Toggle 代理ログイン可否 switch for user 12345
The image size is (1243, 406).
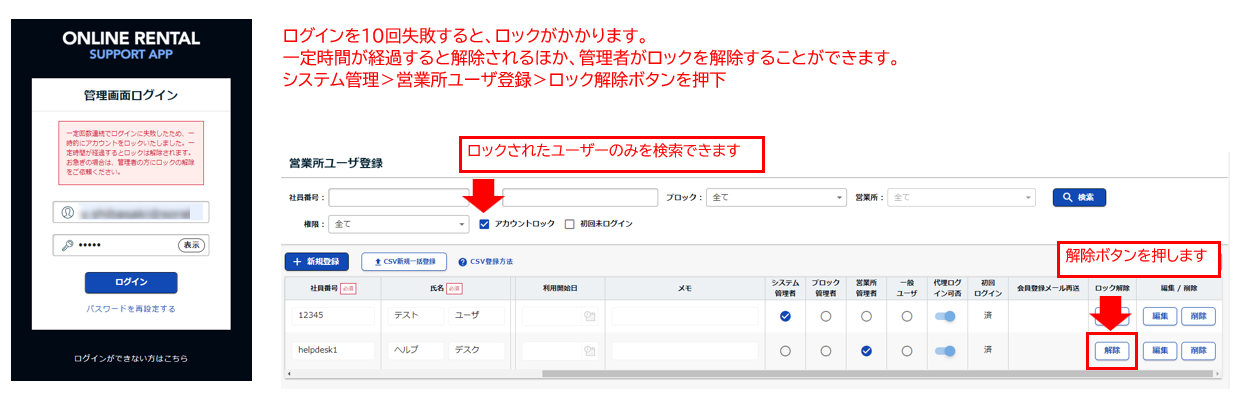tap(944, 316)
